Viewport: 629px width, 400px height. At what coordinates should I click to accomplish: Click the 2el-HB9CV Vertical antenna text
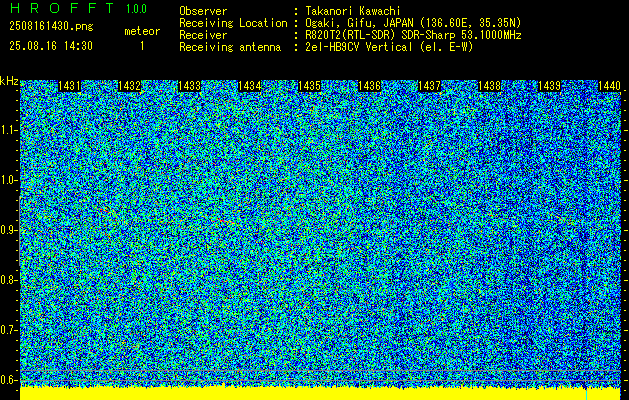pyautogui.click(x=389, y=47)
